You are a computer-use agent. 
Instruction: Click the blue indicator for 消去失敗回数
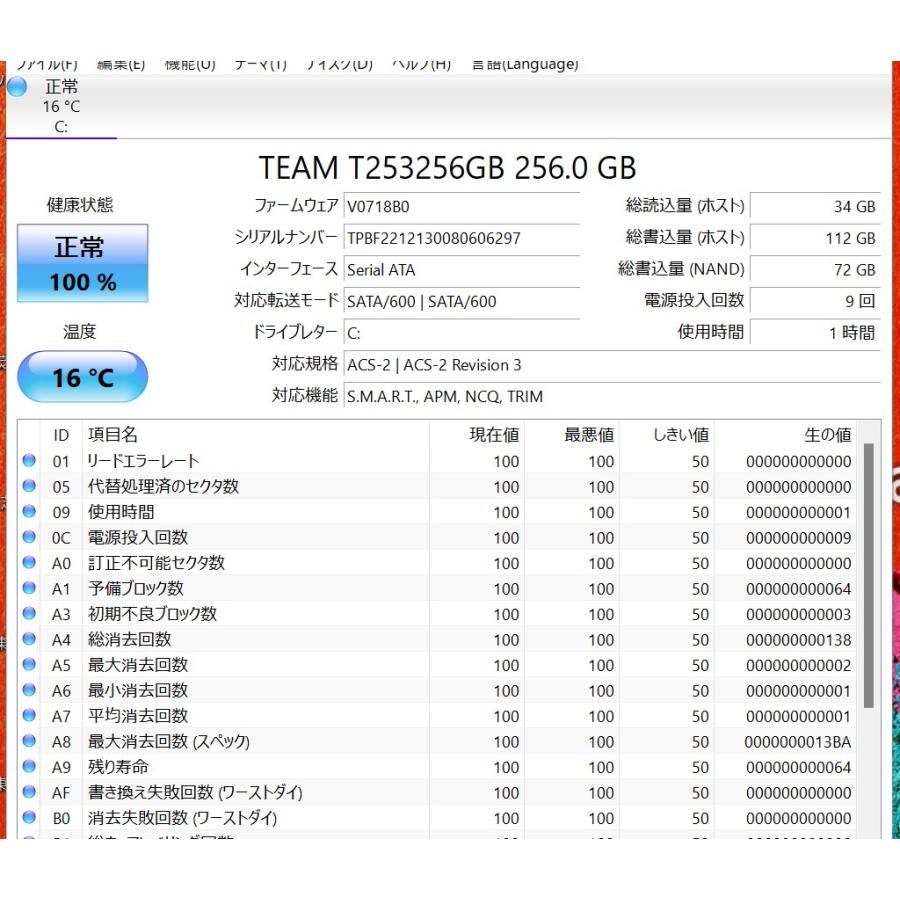31,818
